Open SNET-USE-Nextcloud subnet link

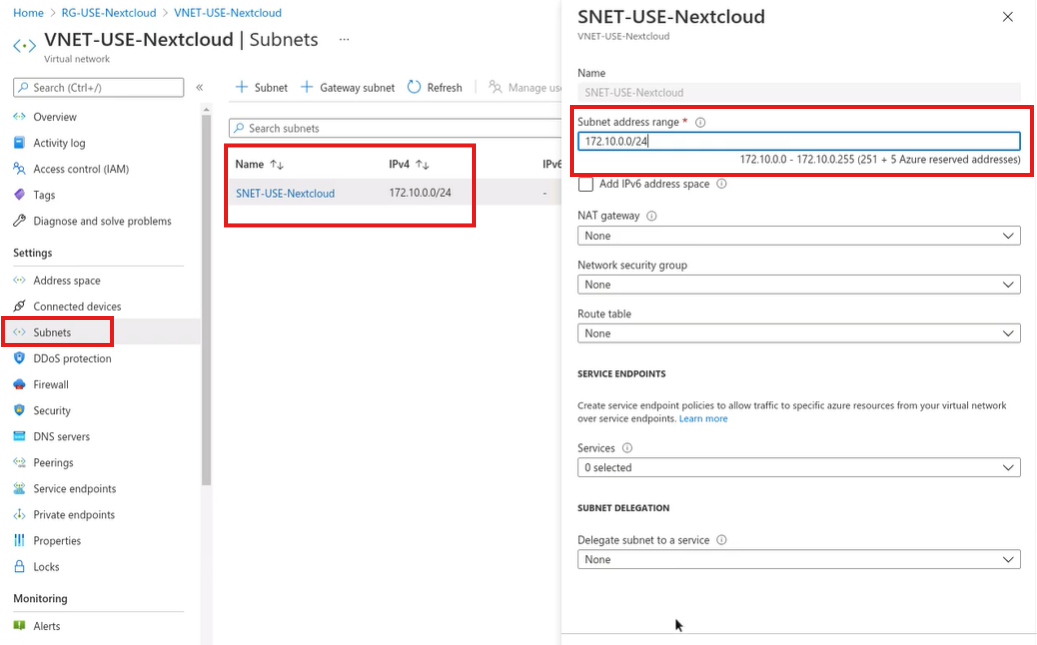click(285, 193)
